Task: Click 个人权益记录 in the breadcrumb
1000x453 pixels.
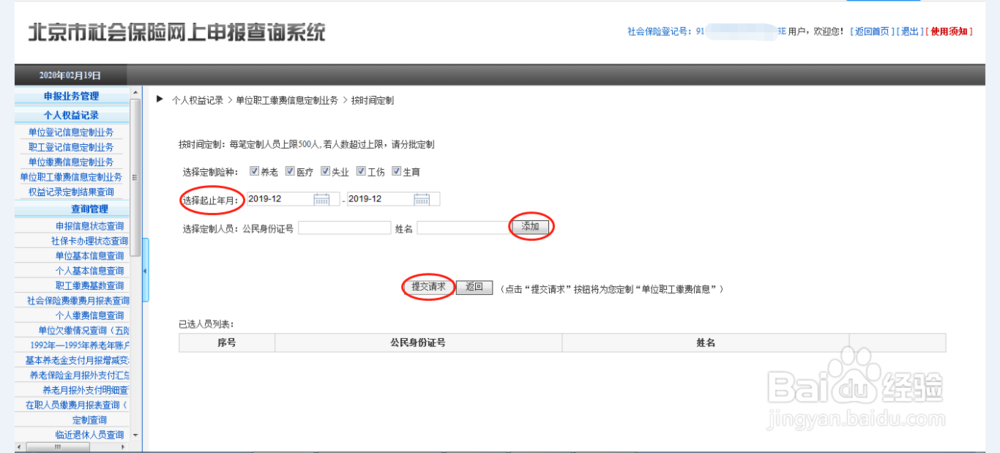Action: click(198, 101)
